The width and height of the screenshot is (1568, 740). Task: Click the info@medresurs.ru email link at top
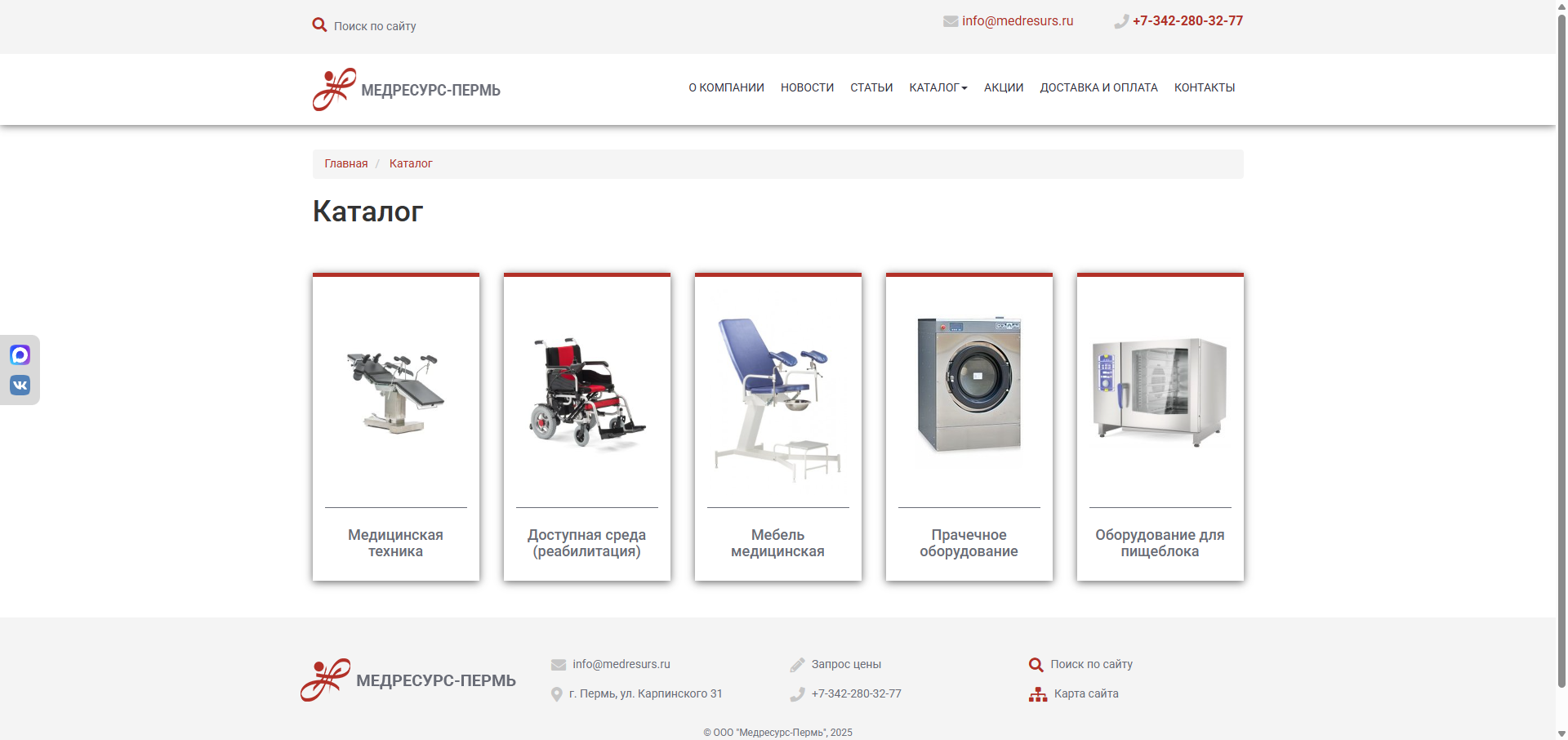[1018, 21]
